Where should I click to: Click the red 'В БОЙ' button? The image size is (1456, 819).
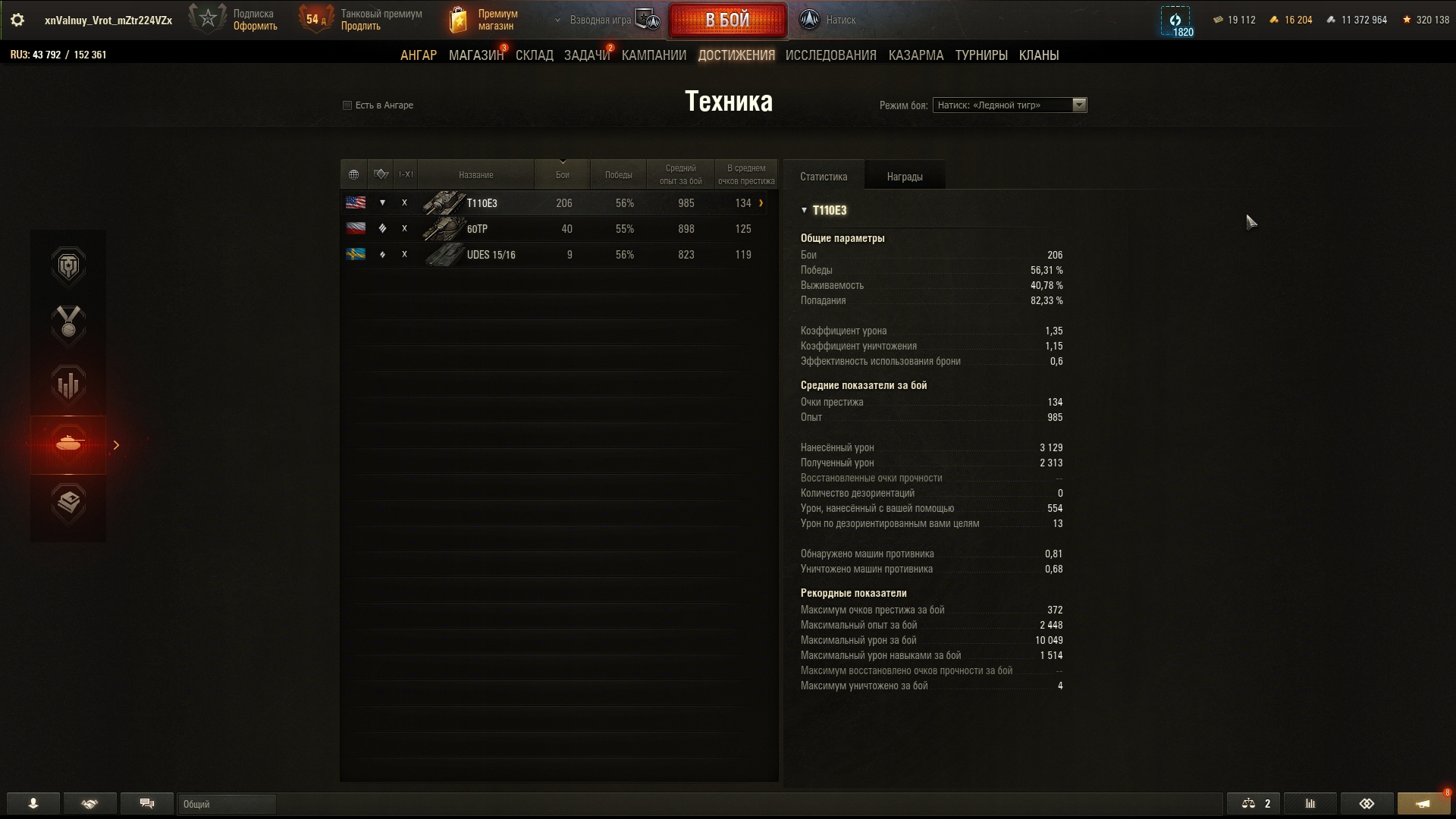728,20
